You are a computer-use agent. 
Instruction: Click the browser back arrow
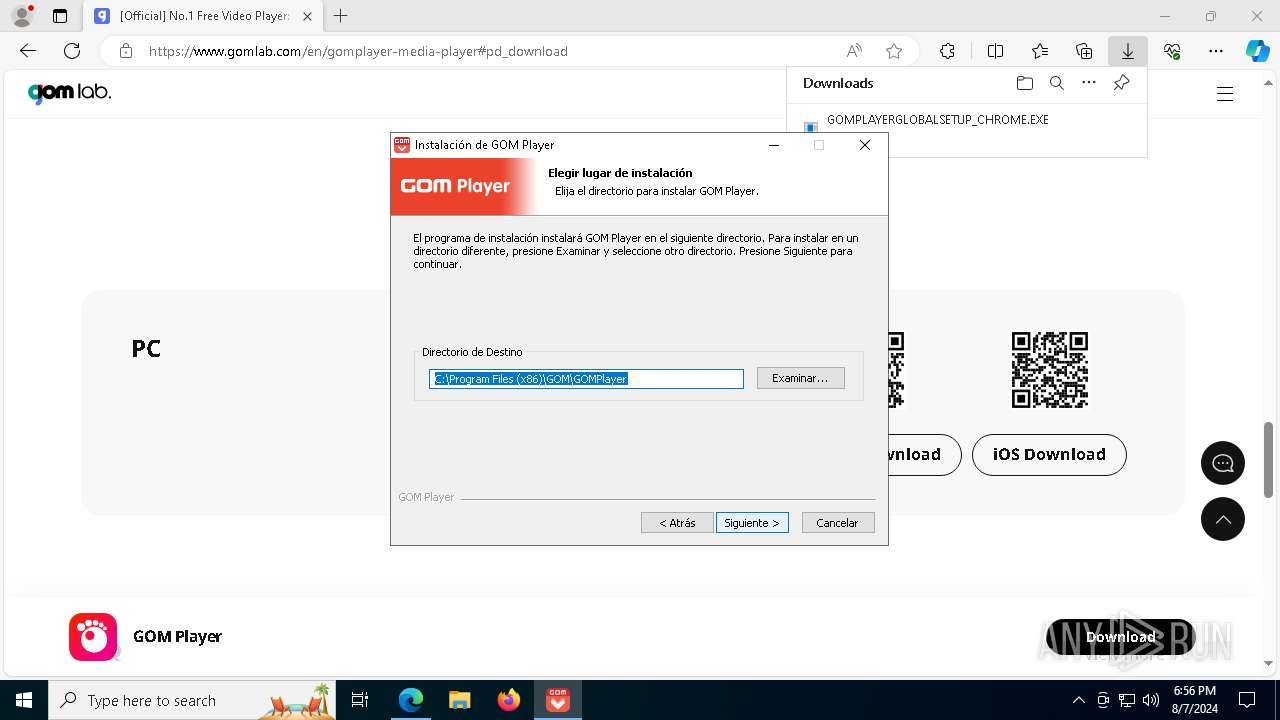pos(28,51)
